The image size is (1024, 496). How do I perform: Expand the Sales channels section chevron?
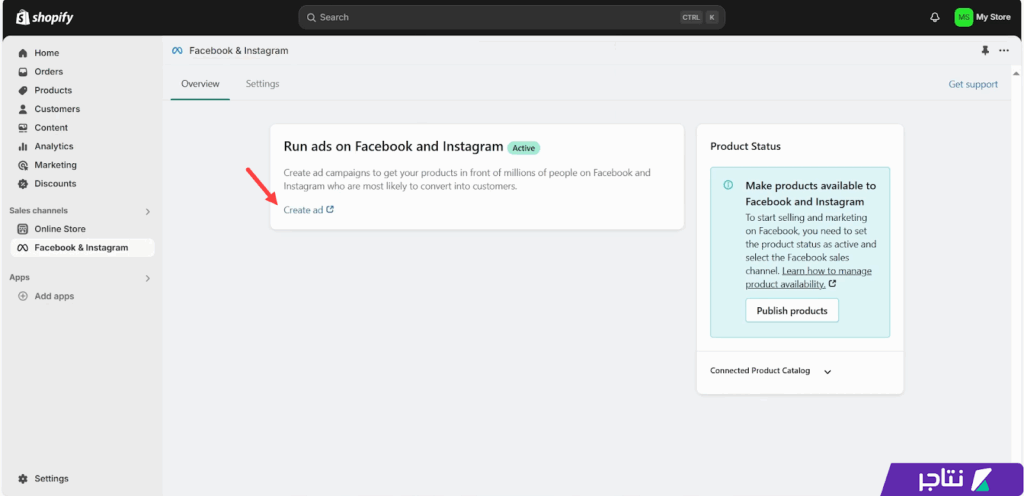coord(148,211)
